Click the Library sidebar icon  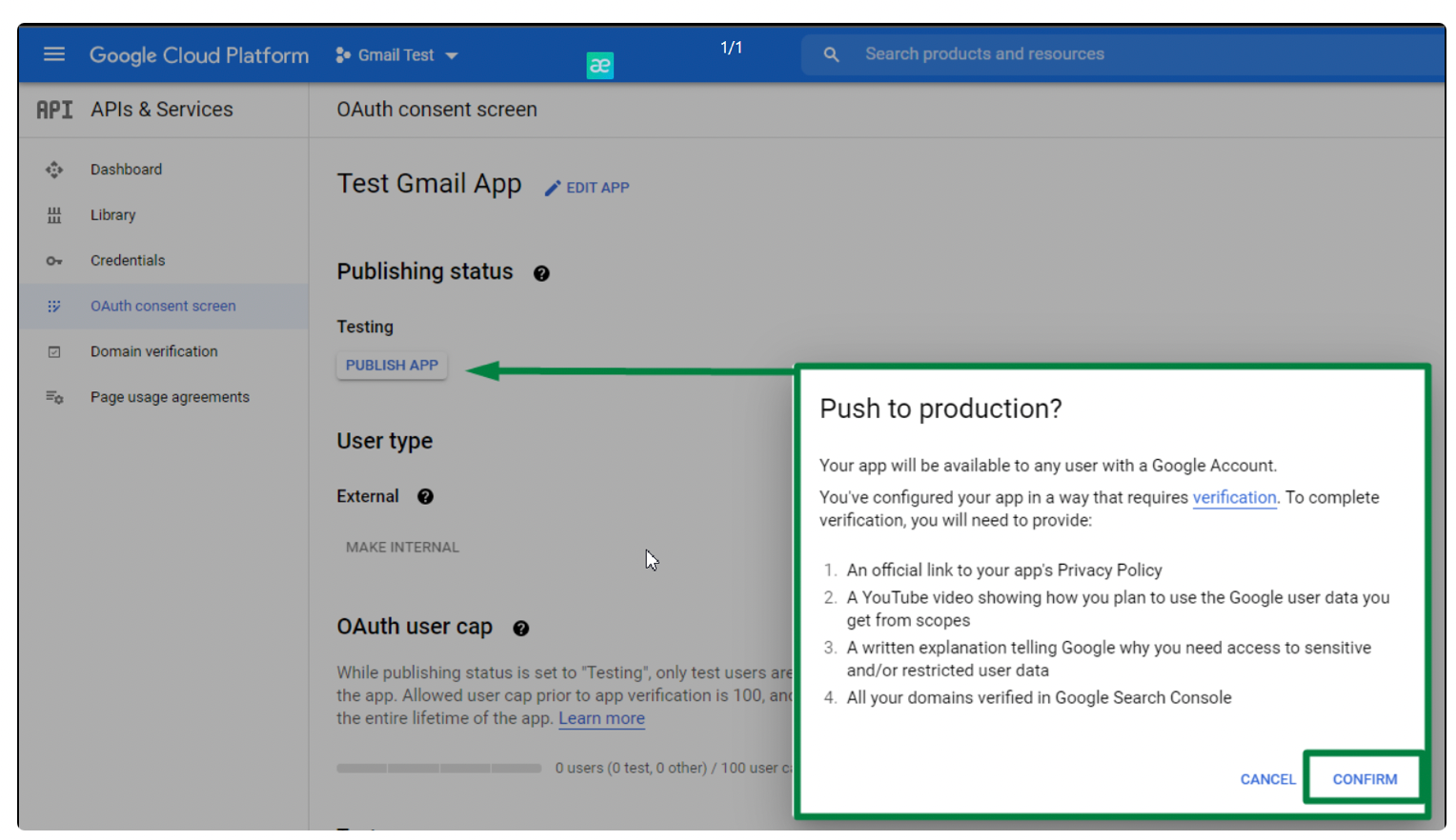point(54,215)
